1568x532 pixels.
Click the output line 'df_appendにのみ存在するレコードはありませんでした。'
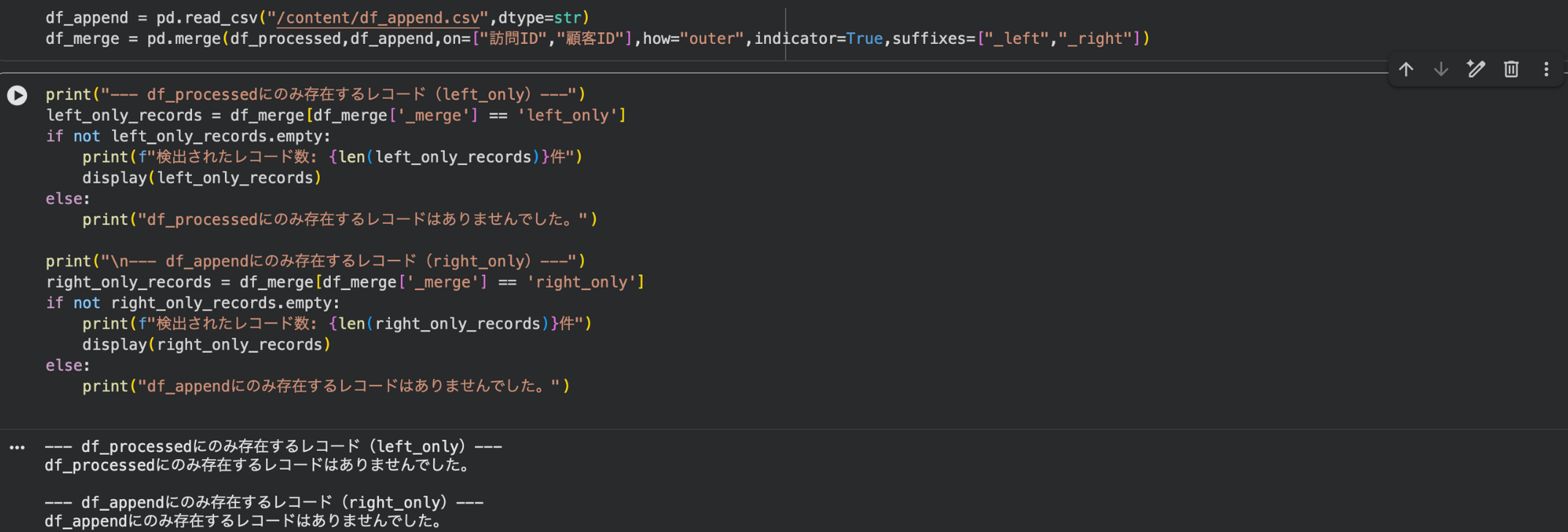(x=244, y=521)
